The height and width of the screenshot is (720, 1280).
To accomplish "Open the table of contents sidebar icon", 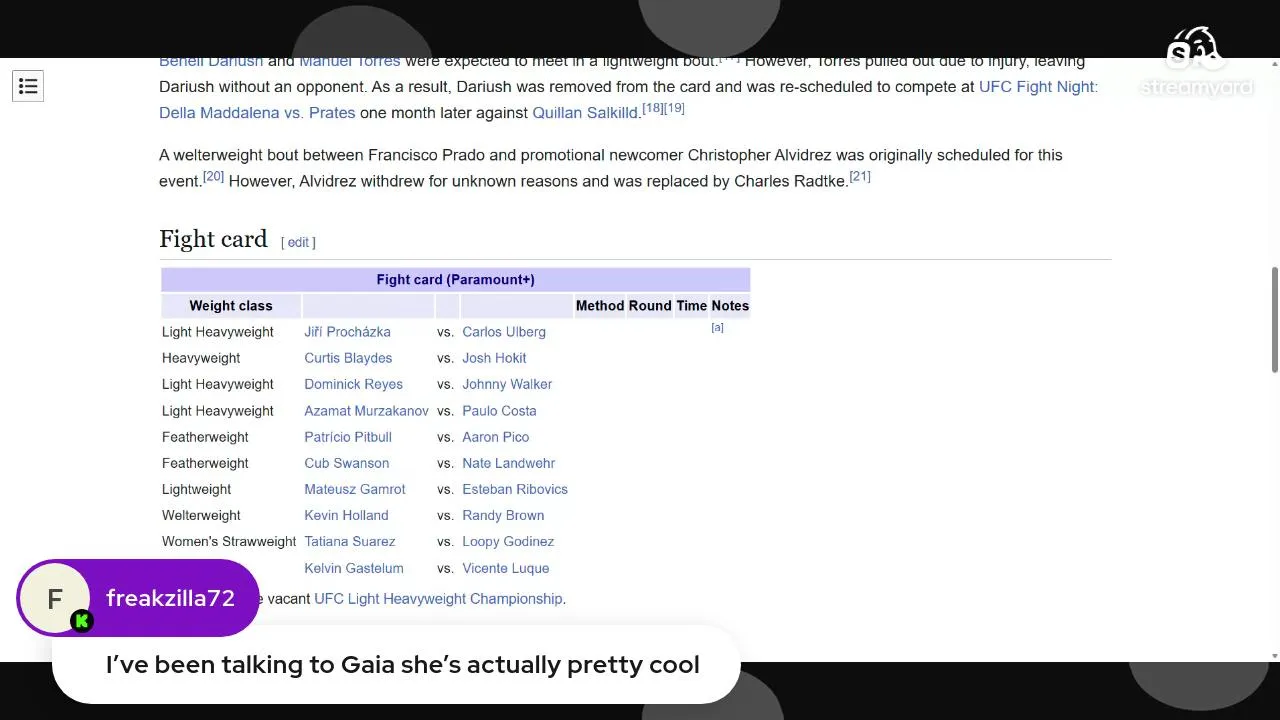I will (x=28, y=86).
